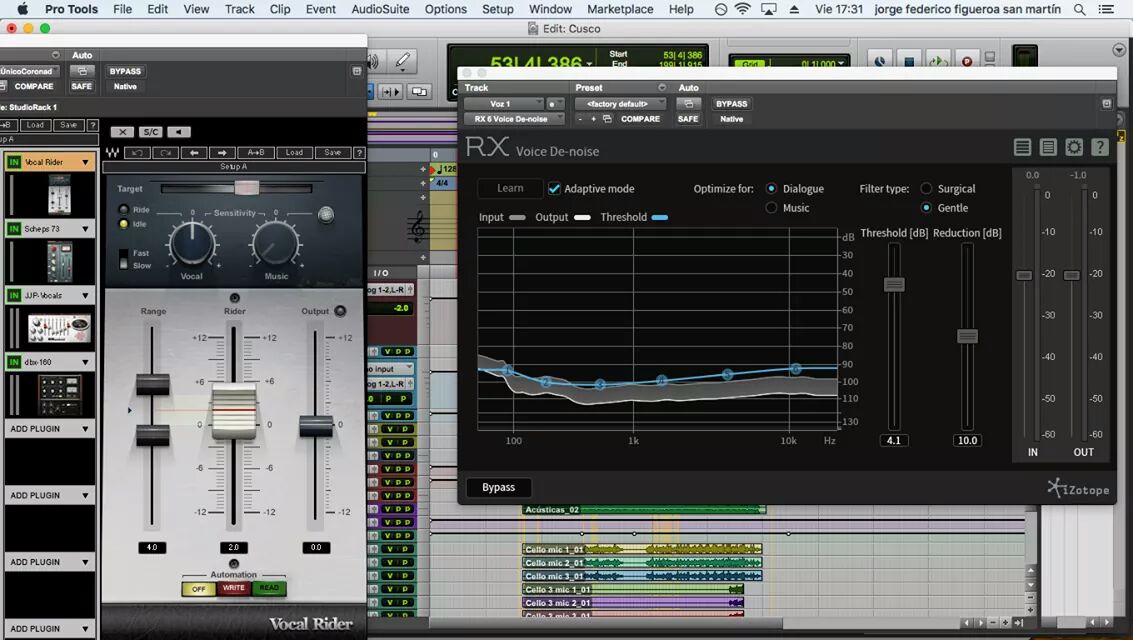Click the Threshold [dB] slider handle
1133x640 pixels.
(x=894, y=284)
